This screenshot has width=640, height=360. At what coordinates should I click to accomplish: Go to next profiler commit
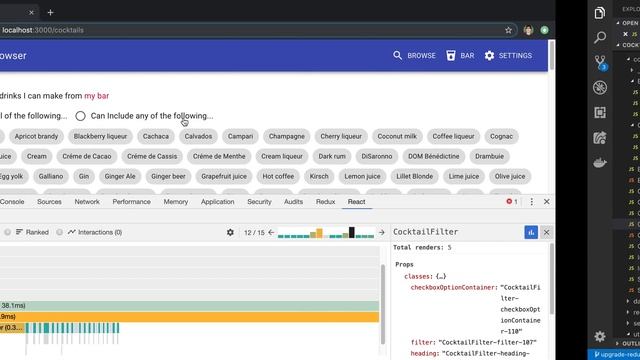(x=382, y=232)
